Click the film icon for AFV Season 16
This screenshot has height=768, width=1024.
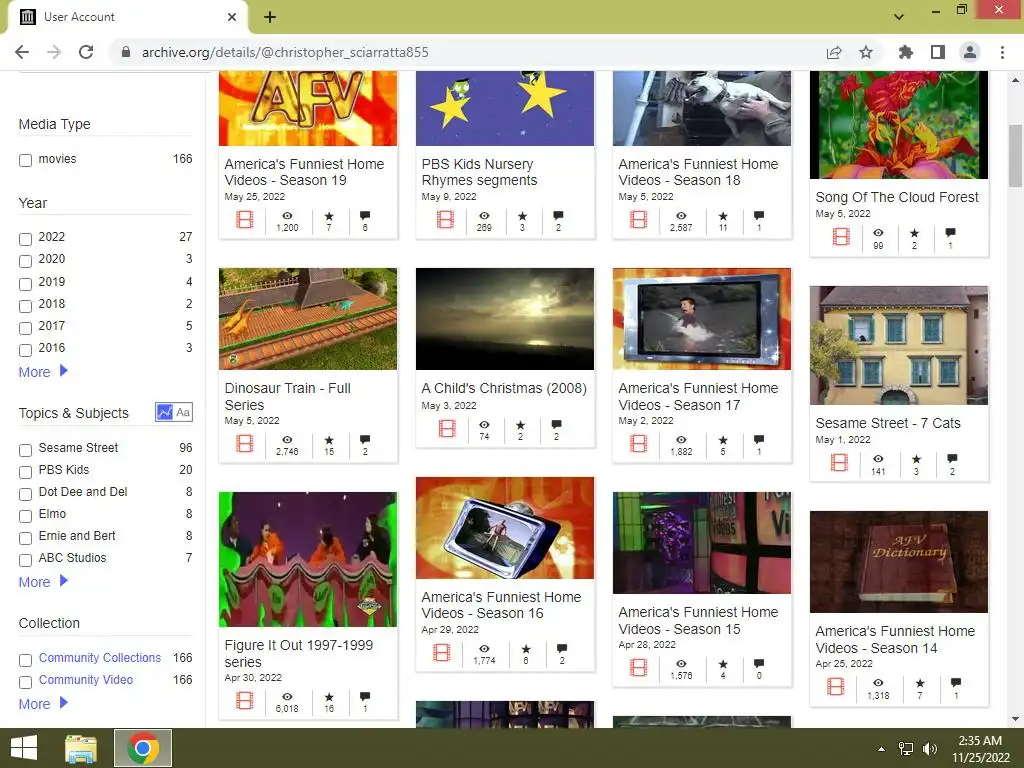441,652
